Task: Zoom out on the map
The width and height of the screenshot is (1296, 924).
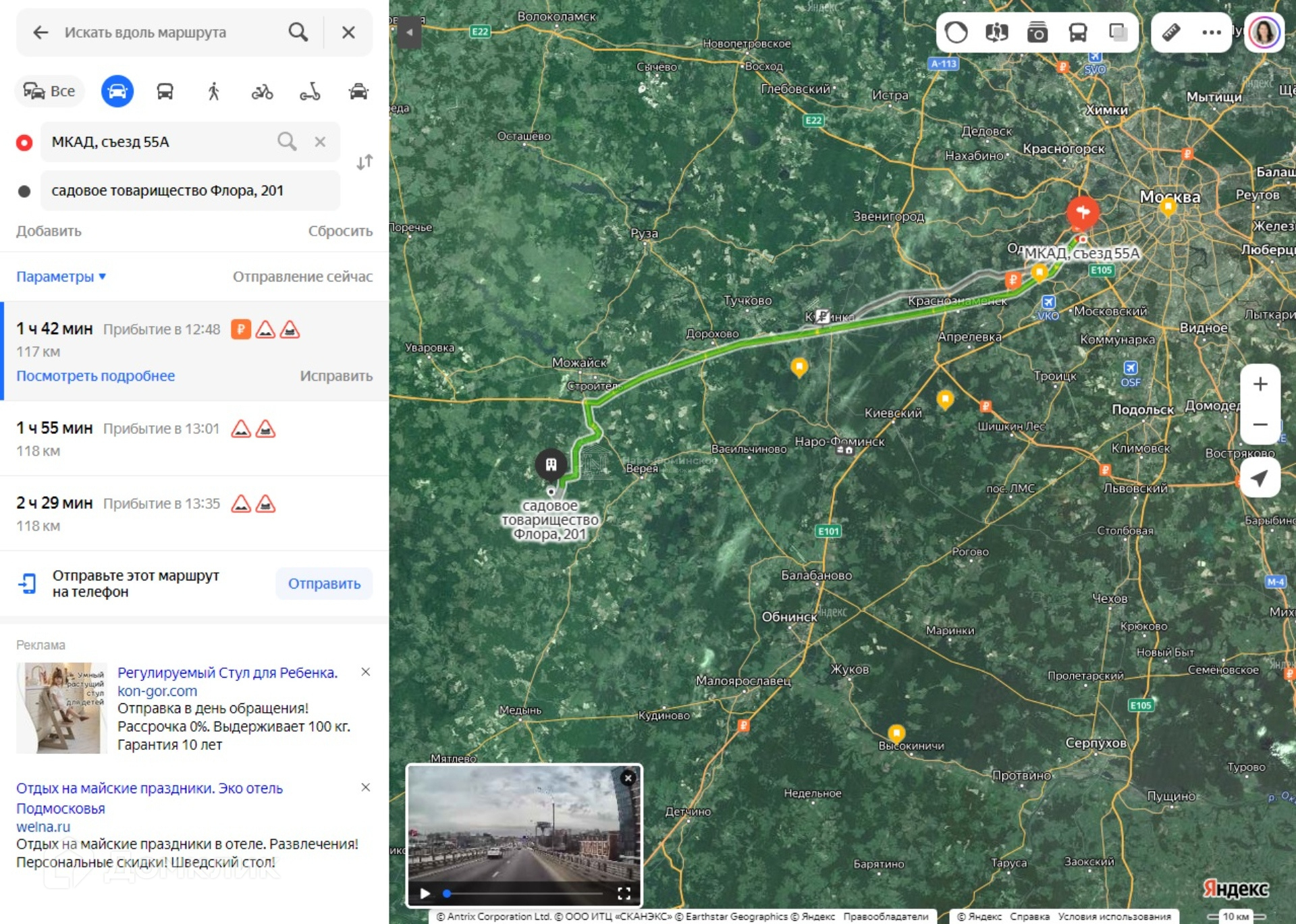Action: pos(1260,425)
